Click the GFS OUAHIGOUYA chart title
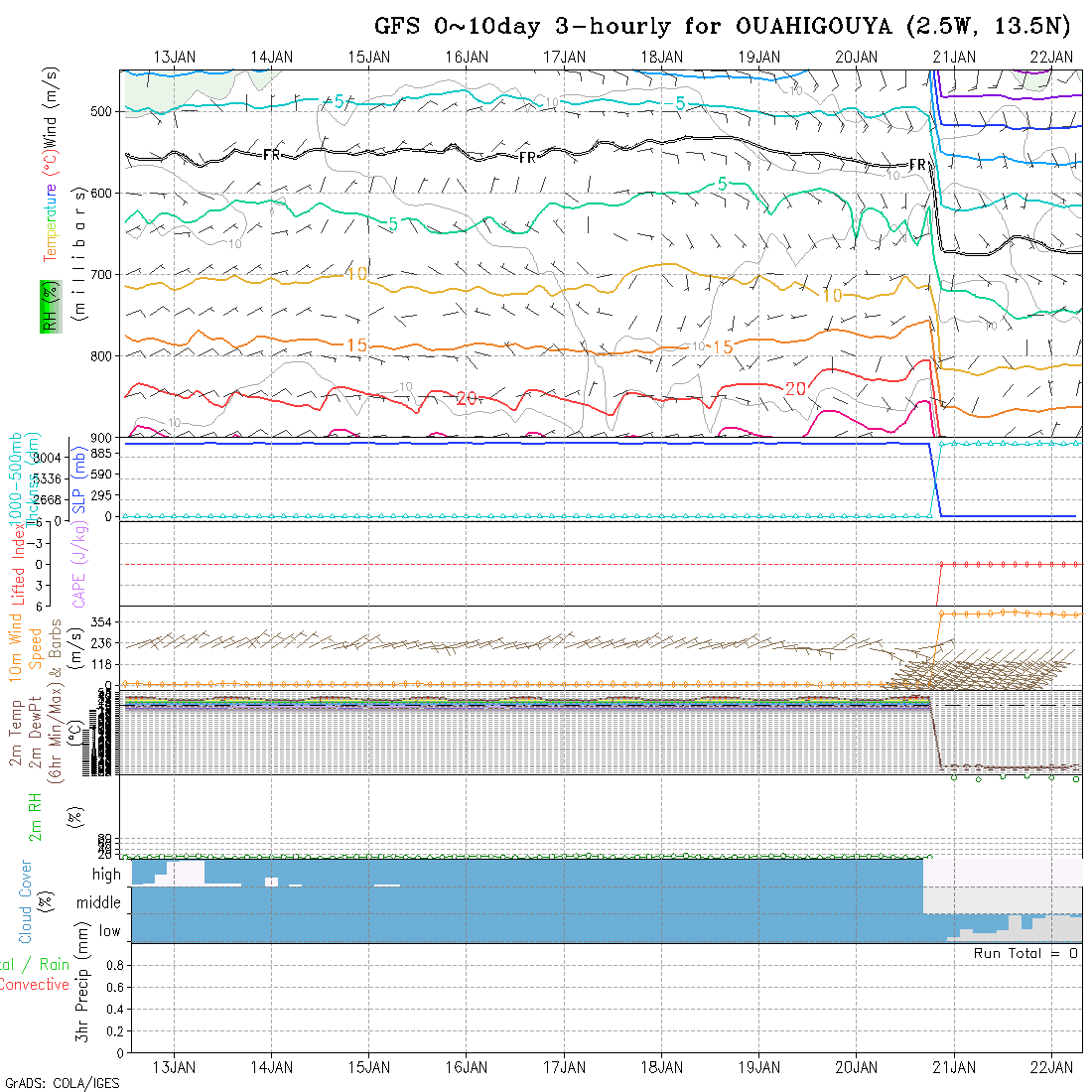This screenshot has width=1092, height=1092. click(728, 26)
